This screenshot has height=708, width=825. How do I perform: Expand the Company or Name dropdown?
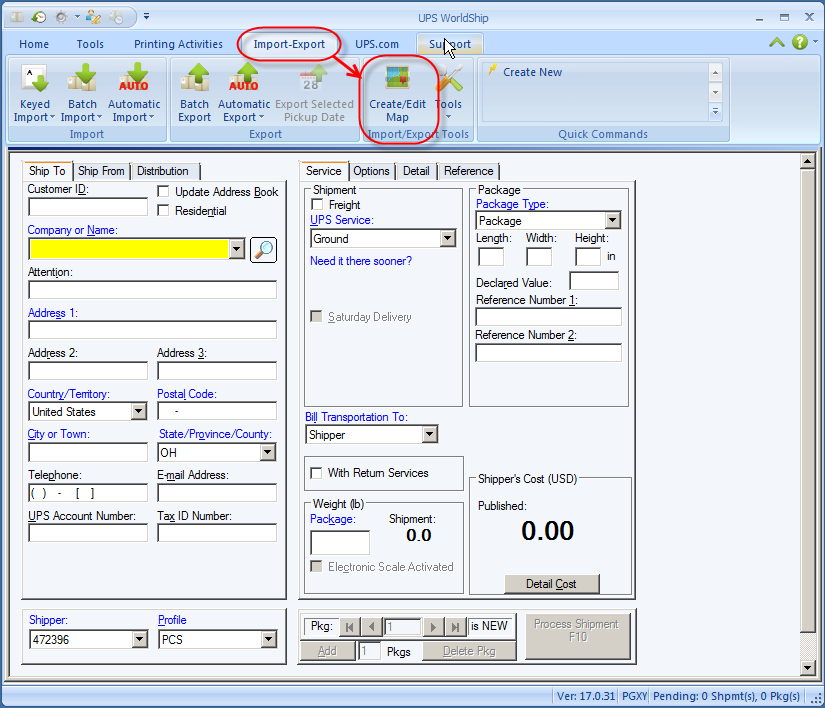pos(237,249)
